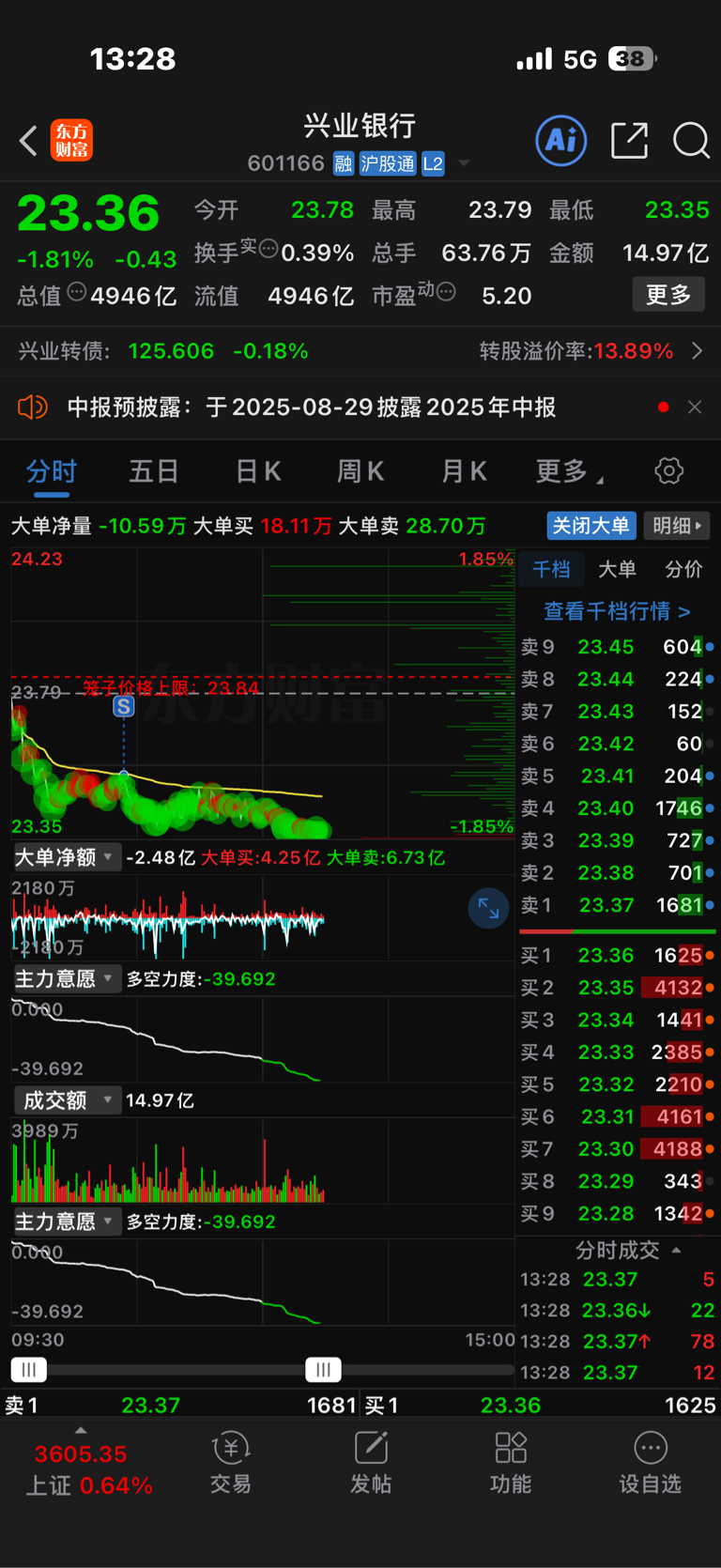This screenshot has height=1568, width=721.
Task: Open the search magnifier icon
Action: click(691, 141)
